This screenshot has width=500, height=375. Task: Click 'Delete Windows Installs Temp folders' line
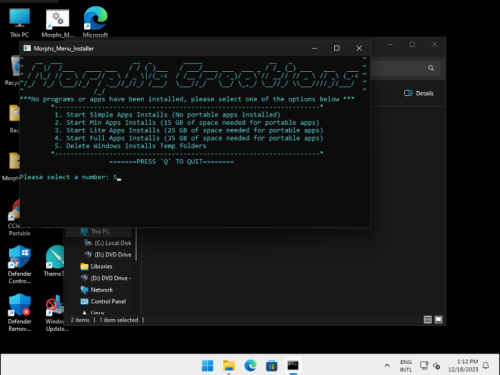point(130,146)
